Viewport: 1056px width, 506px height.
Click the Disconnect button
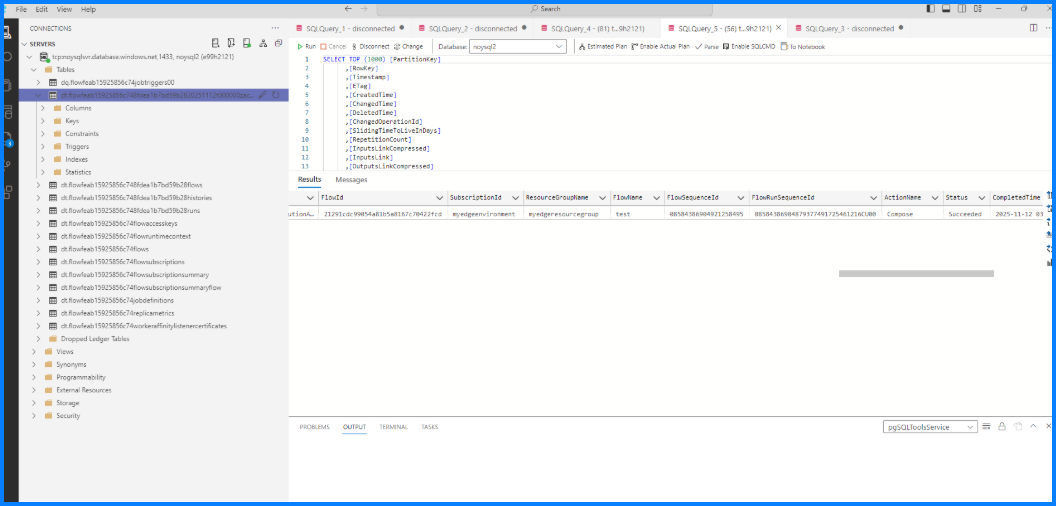pos(370,46)
